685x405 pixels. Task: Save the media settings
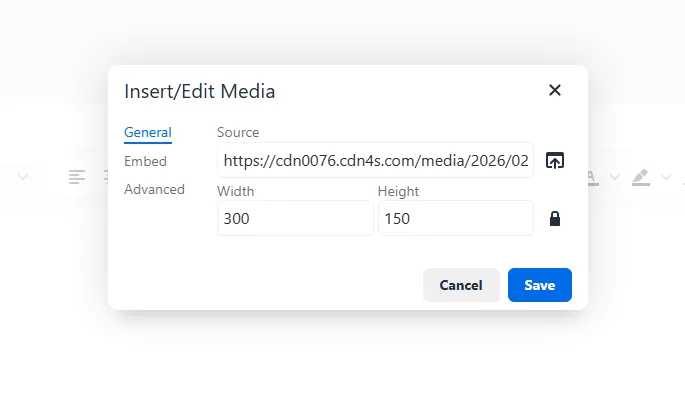tap(539, 285)
